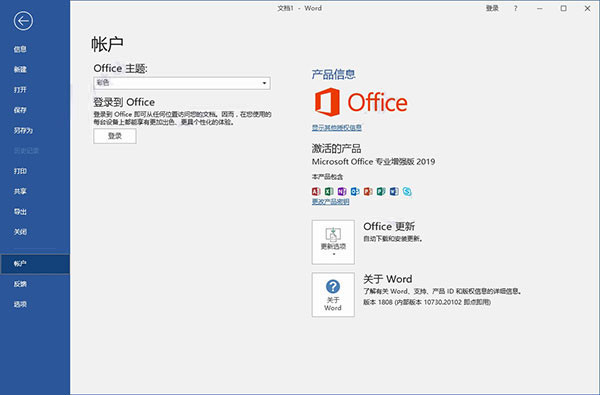Open the 共享 page

pyautogui.click(x=20, y=191)
